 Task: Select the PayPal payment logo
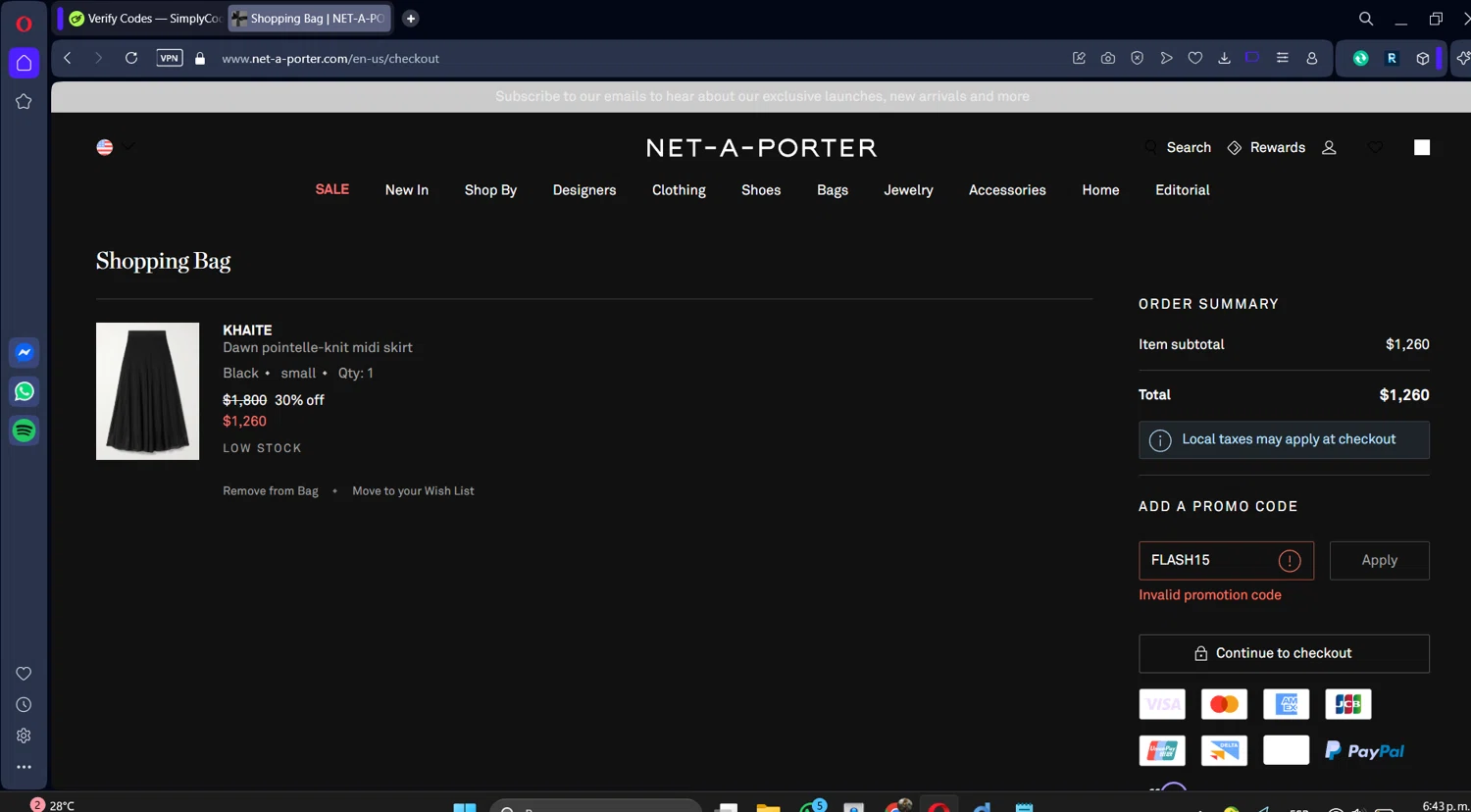[x=1364, y=751]
